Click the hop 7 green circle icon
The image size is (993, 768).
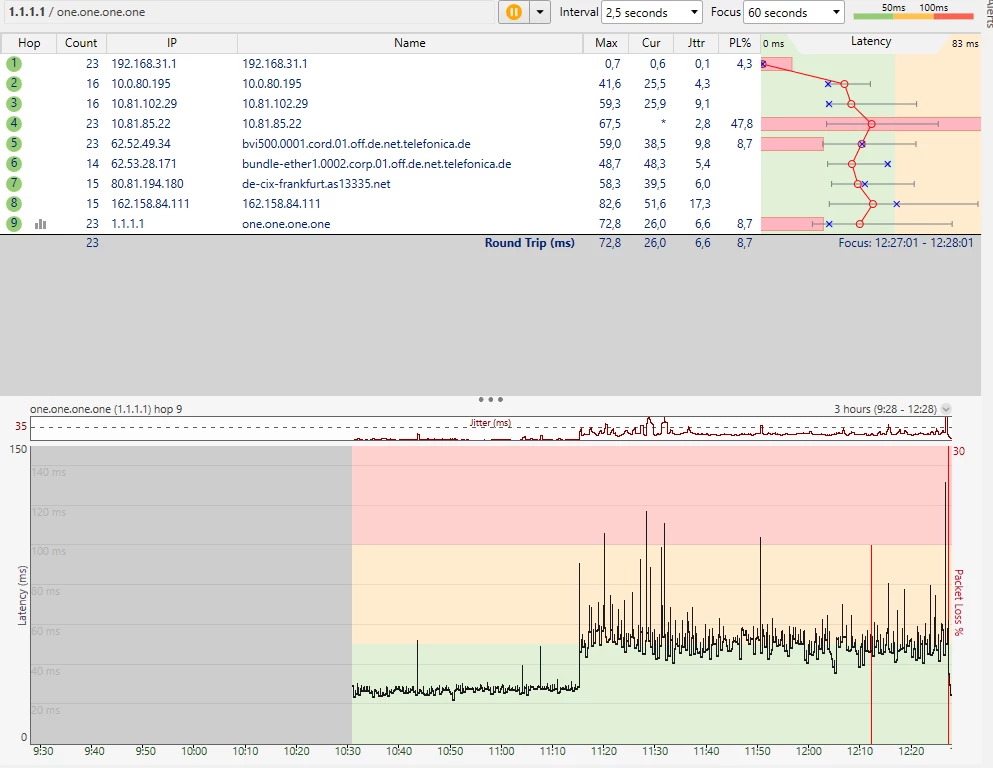click(x=14, y=184)
